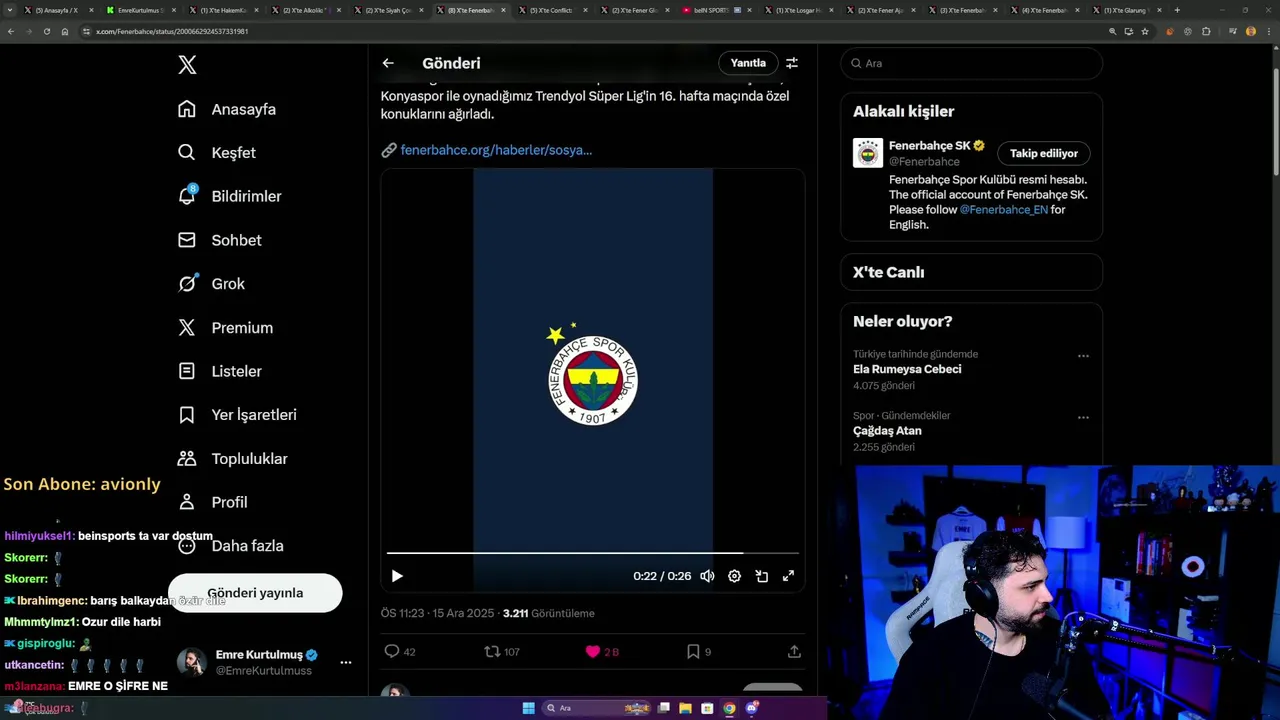Viewport: 1280px width, 720px height.
Task: Open views count 3.211 Görüntüleme
Action: [548, 613]
